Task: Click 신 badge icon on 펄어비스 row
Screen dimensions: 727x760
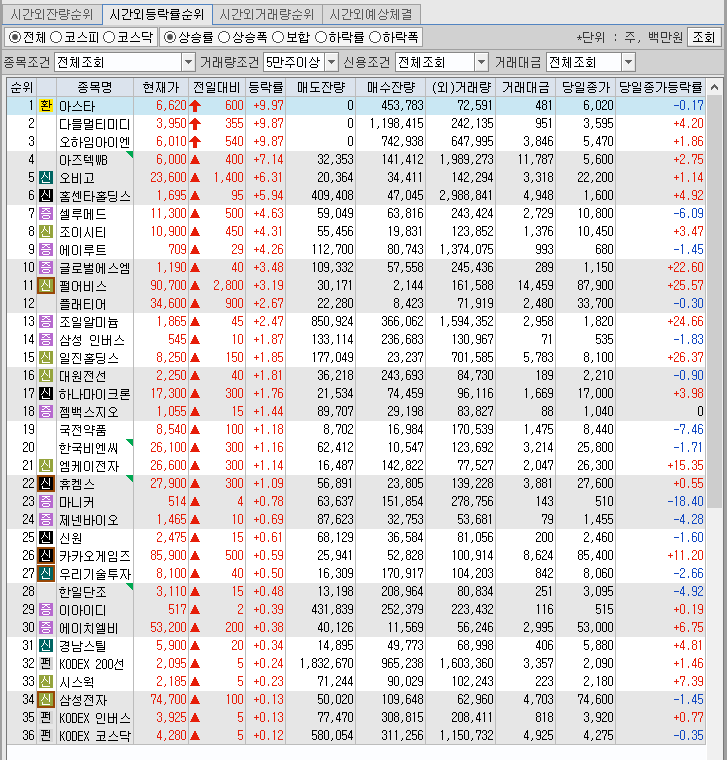Action: (46, 285)
